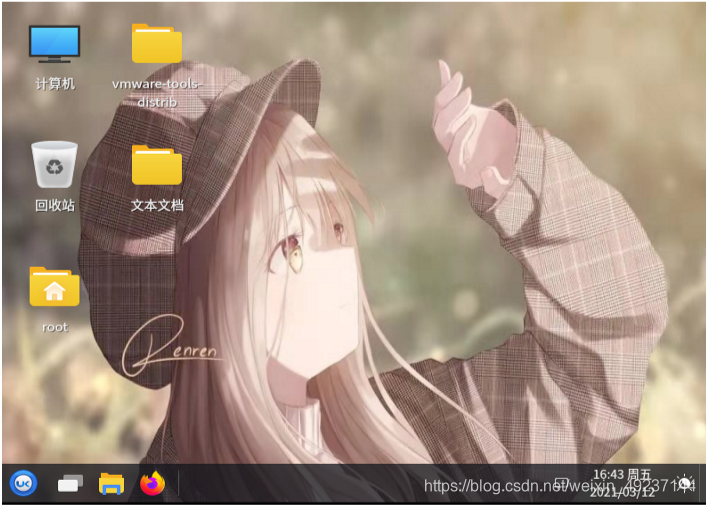Click the keyboard input method tray icon
706x505 pixels.
tap(561, 483)
